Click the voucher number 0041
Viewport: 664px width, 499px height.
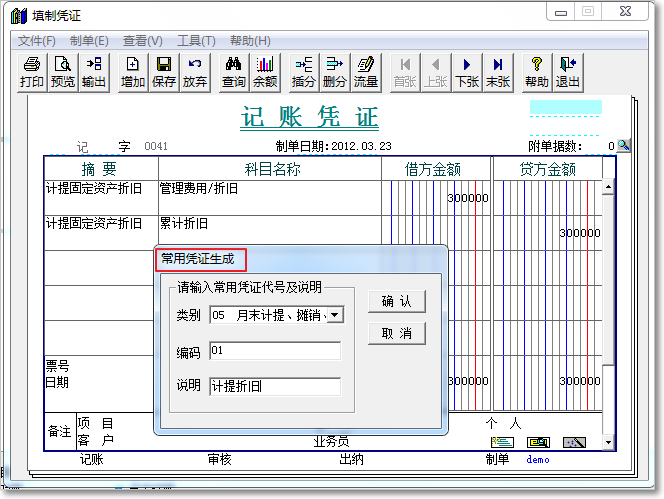click(x=156, y=146)
